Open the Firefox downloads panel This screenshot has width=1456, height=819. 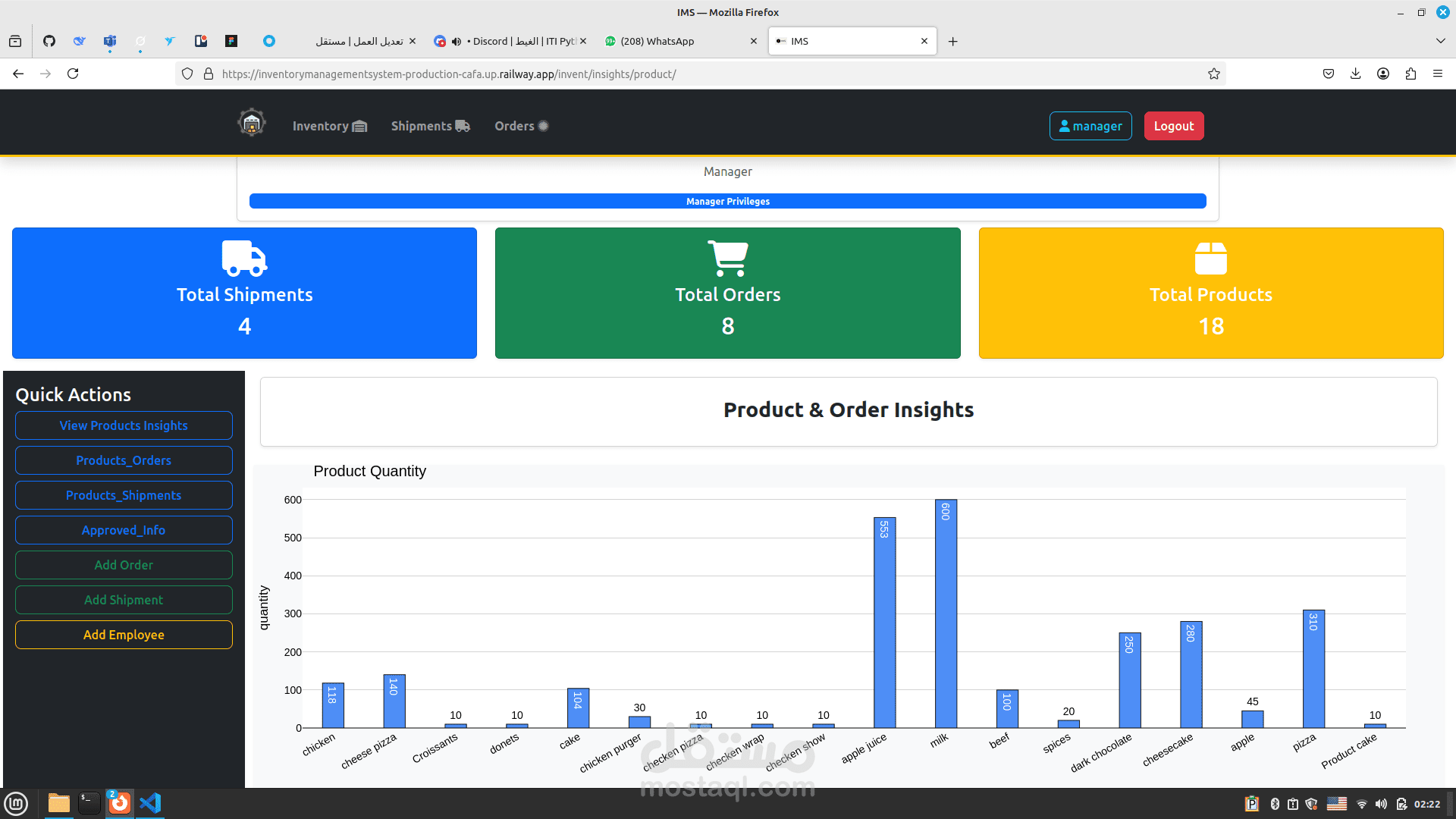(1355, 74)
